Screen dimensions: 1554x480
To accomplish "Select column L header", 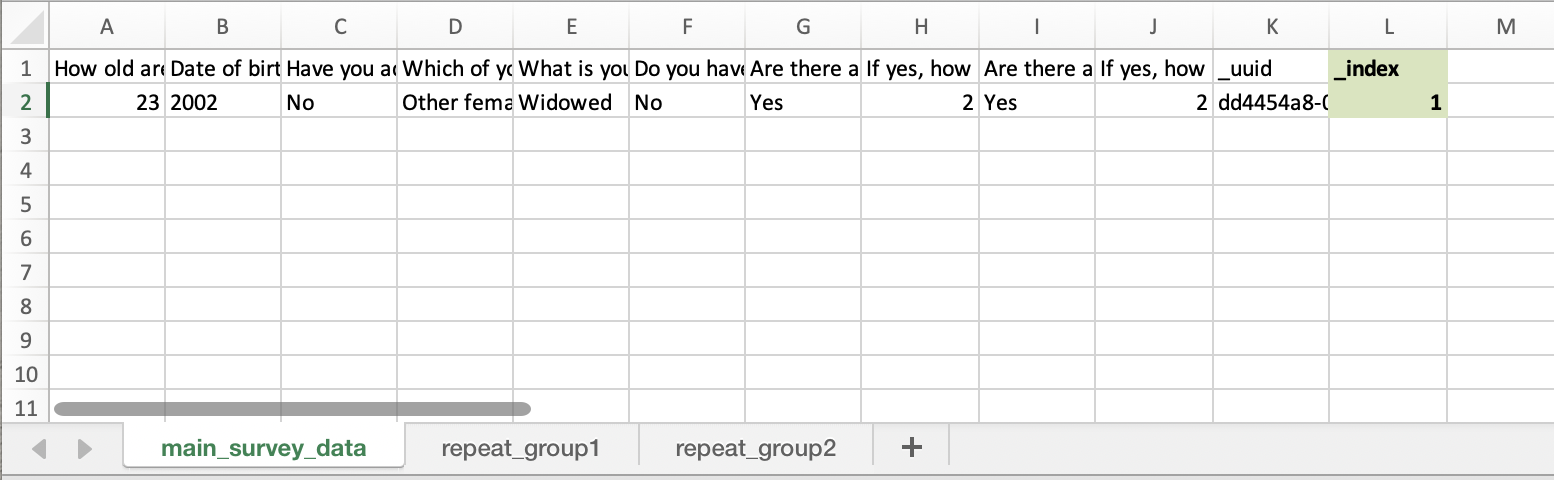I will coord(1387,27).
